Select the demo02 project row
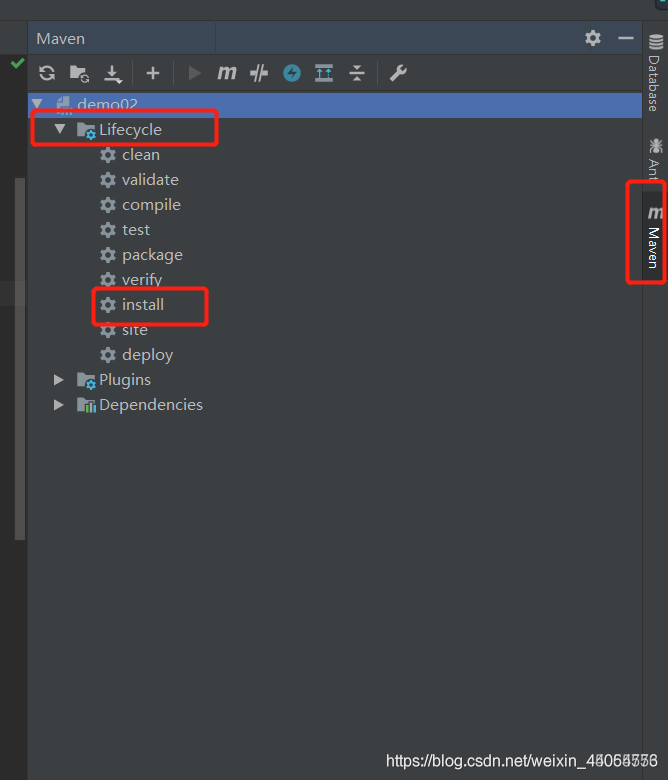The width and height of the screenshot is (668, 780). [x=335, y=104]
